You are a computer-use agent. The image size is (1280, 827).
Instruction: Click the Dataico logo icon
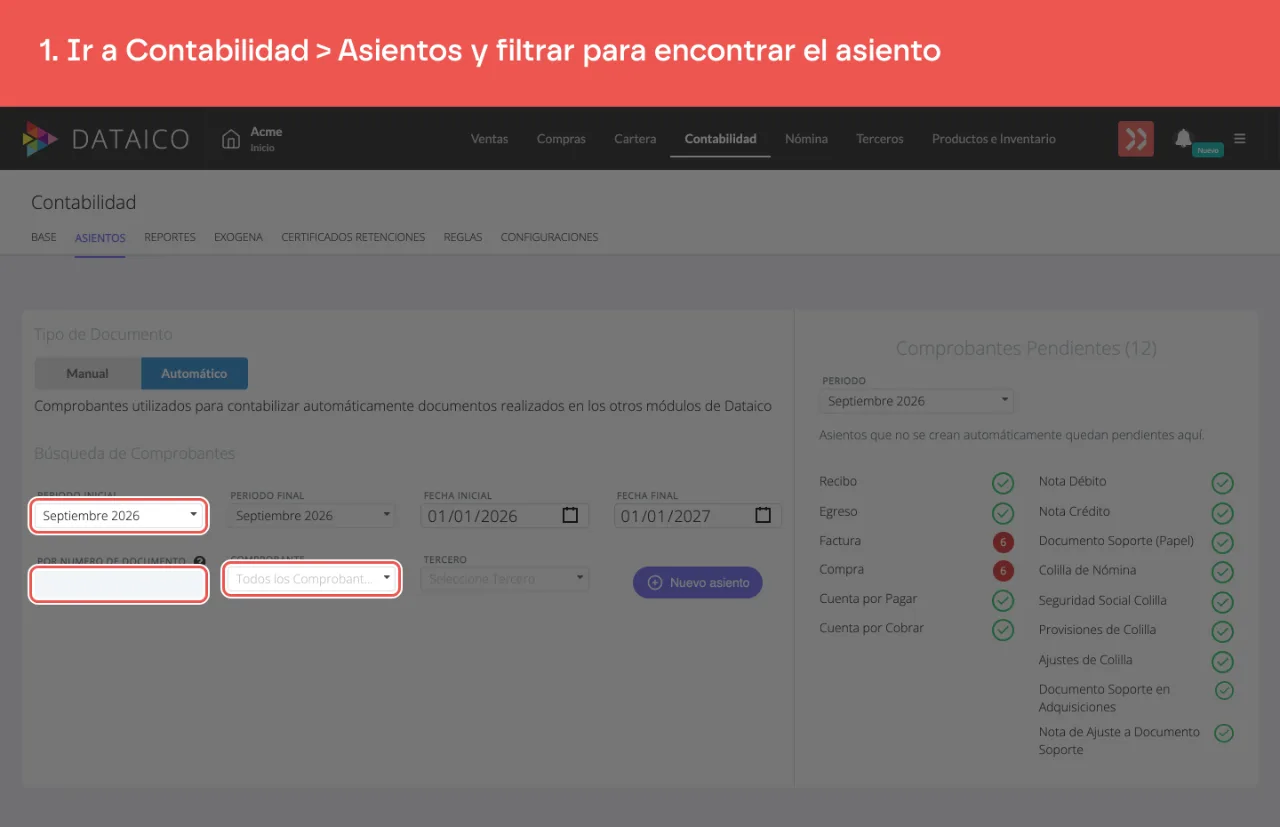coord(40,139)
